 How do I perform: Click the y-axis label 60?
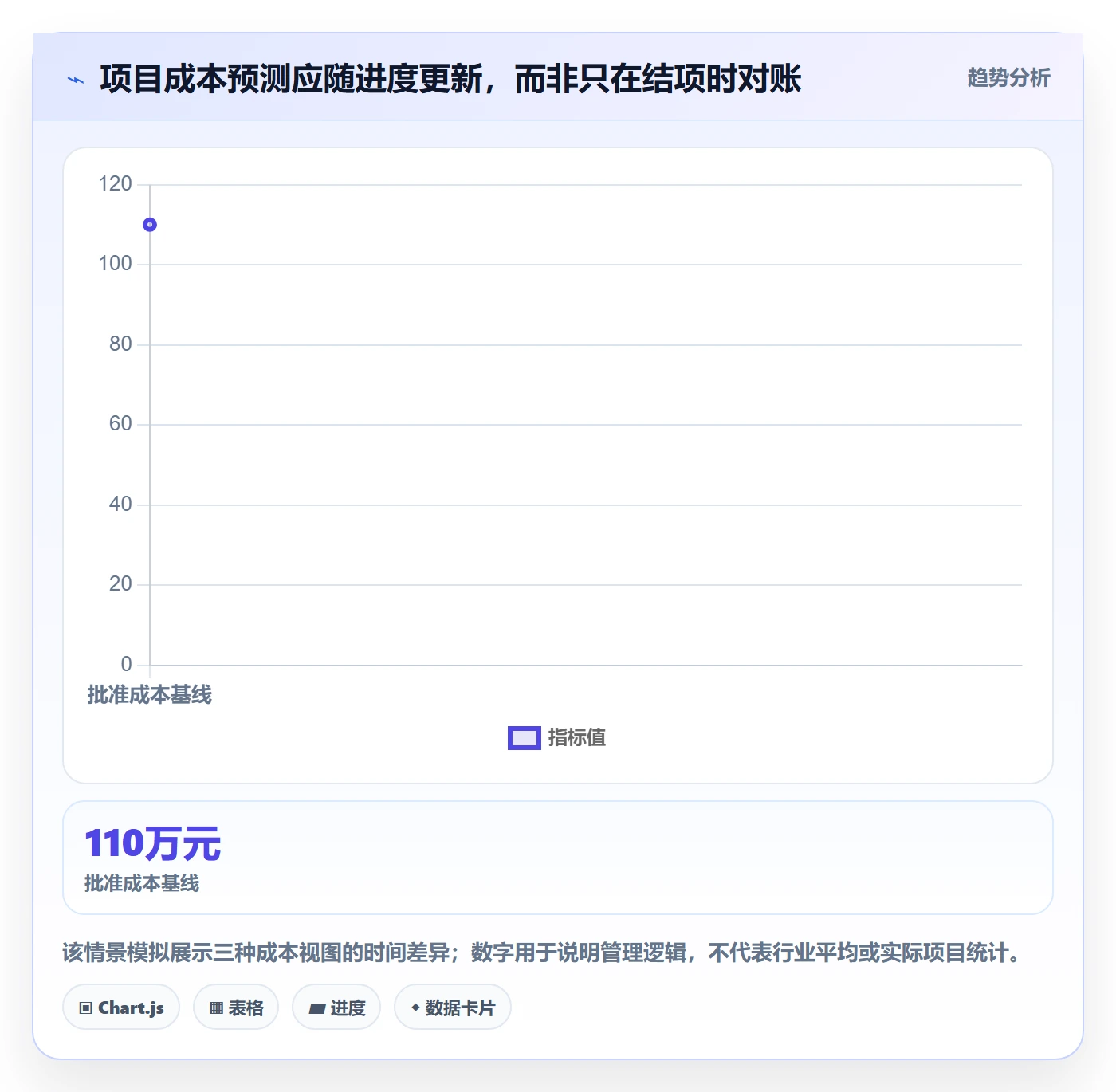pos(120,424)
